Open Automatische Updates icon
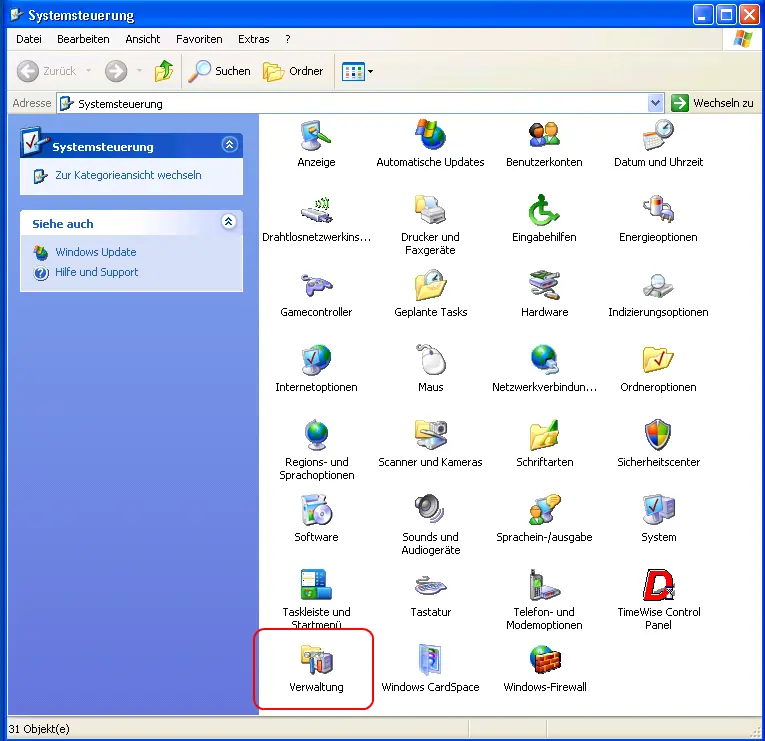Viewport: 765px width, 741px height. click(430, 135)
